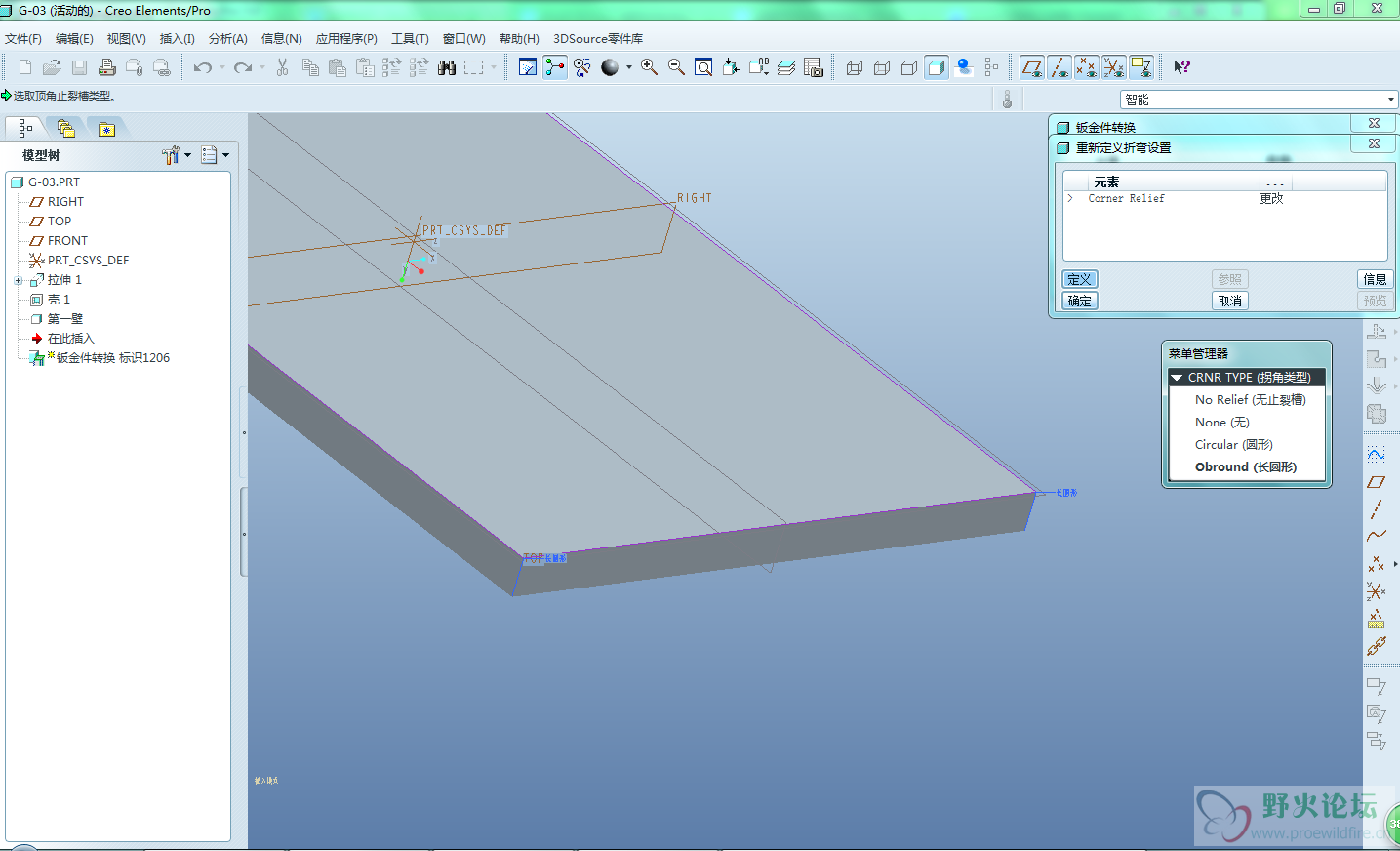Click the Redo arrow icon
Screen dimensions: 1400x851
pyautogui.click(x=243, y=67)
